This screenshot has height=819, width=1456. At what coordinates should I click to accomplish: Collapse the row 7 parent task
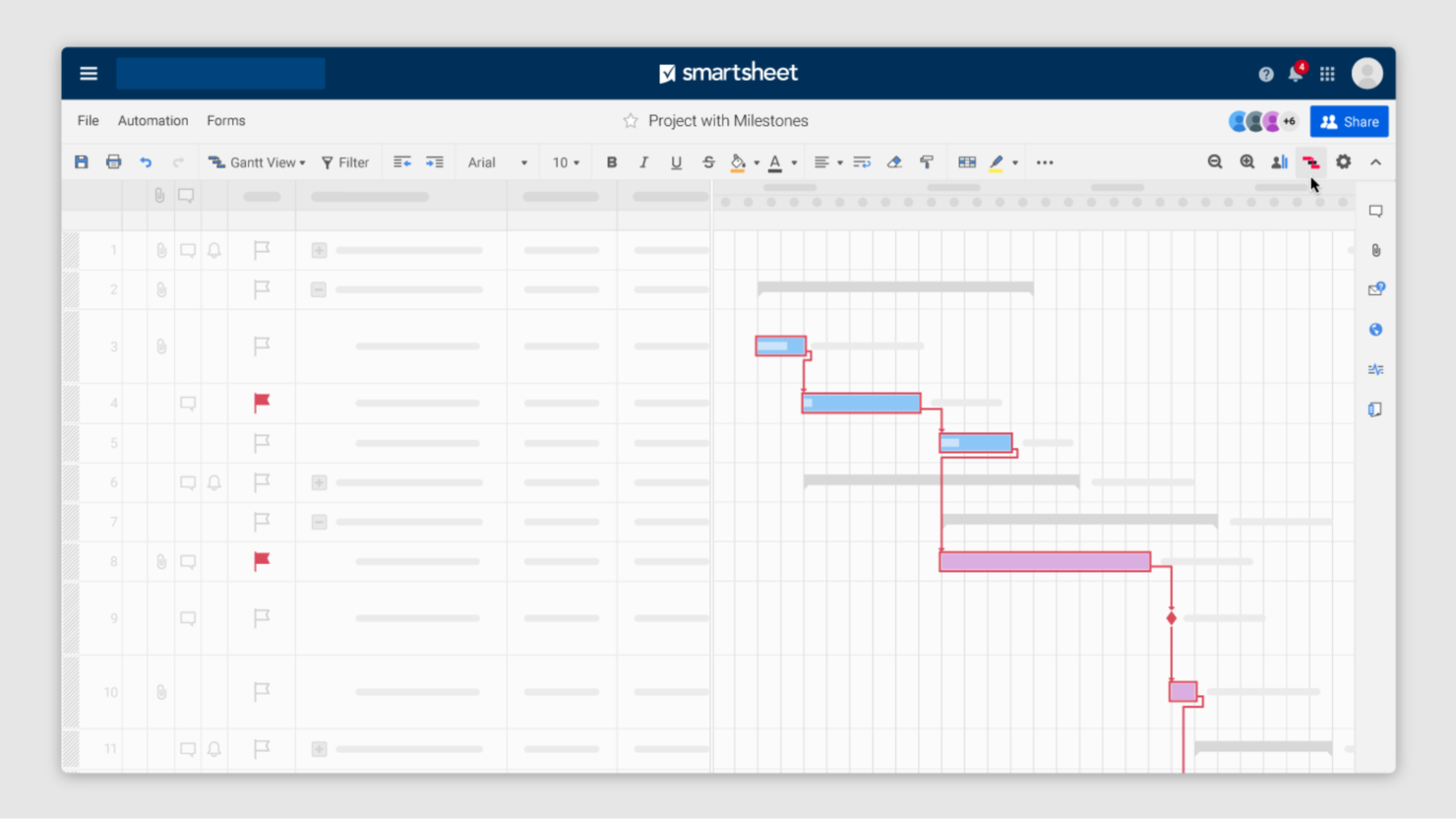319,522
